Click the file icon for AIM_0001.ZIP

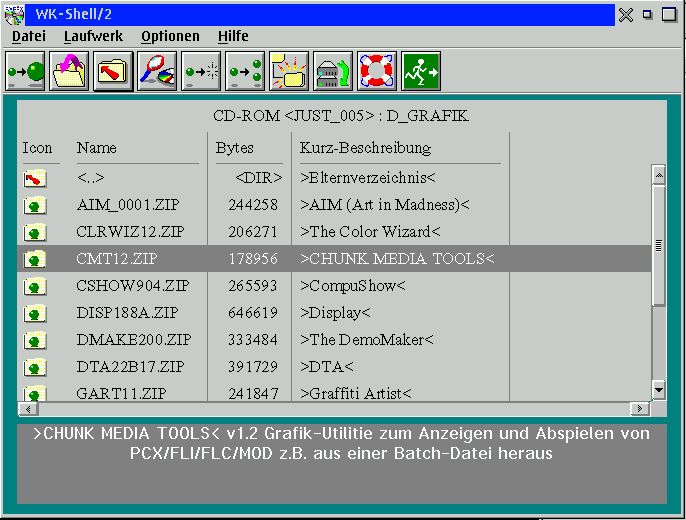coord(35,205)
